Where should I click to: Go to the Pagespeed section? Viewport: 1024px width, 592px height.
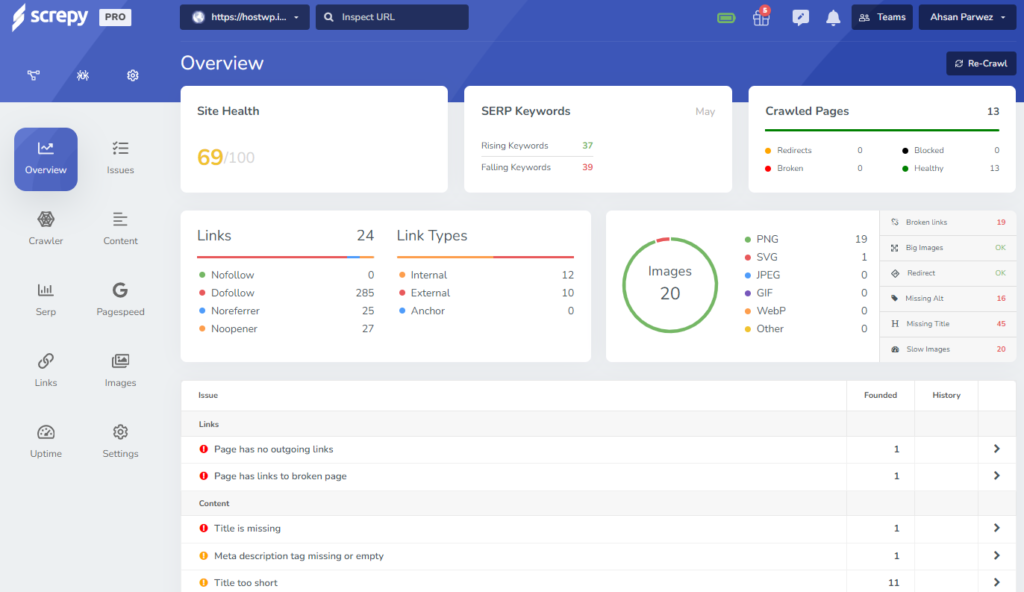click(x=120, y=299)
